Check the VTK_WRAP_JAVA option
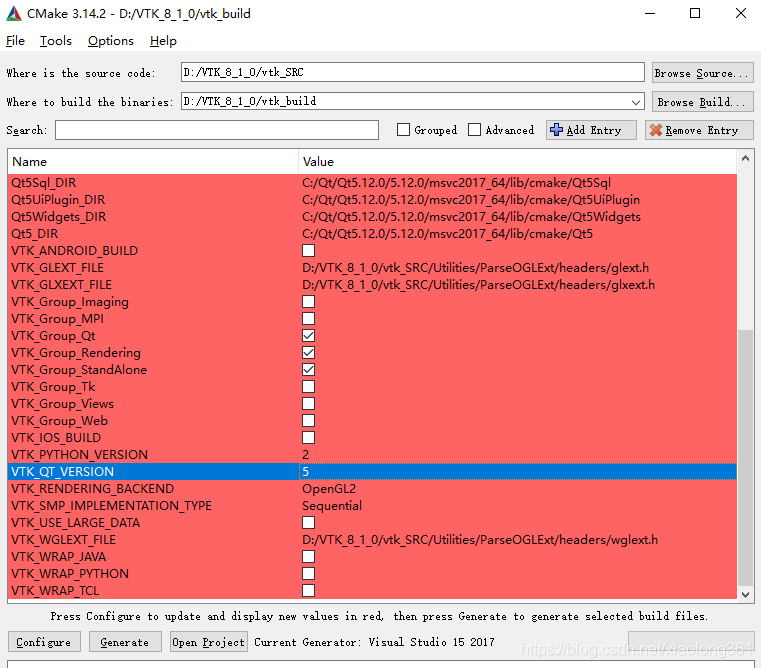 click(308, 556)
